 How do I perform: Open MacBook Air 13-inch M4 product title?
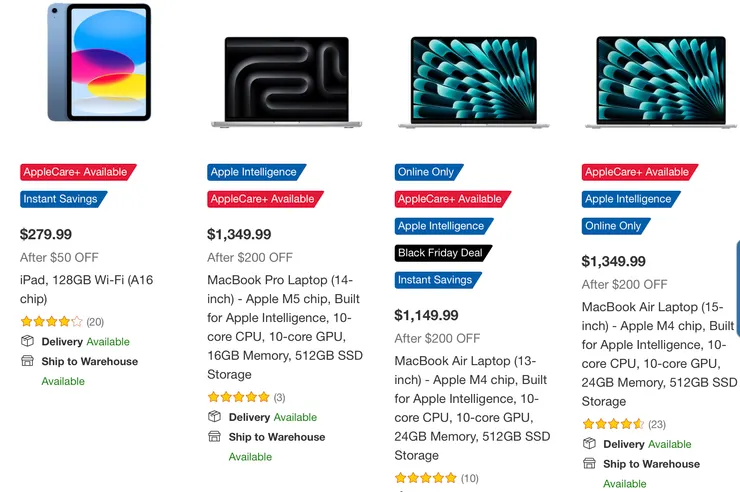(x=472, y=407)
